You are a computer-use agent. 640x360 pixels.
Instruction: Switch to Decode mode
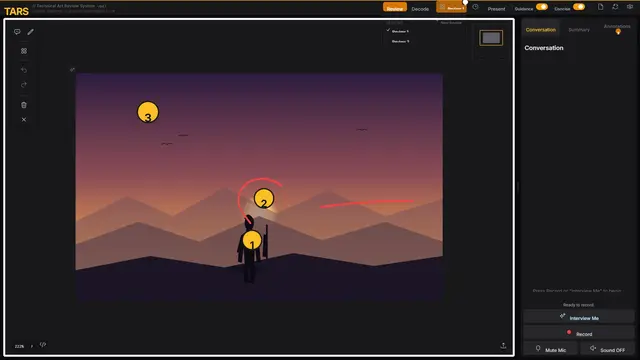[420, 9]
